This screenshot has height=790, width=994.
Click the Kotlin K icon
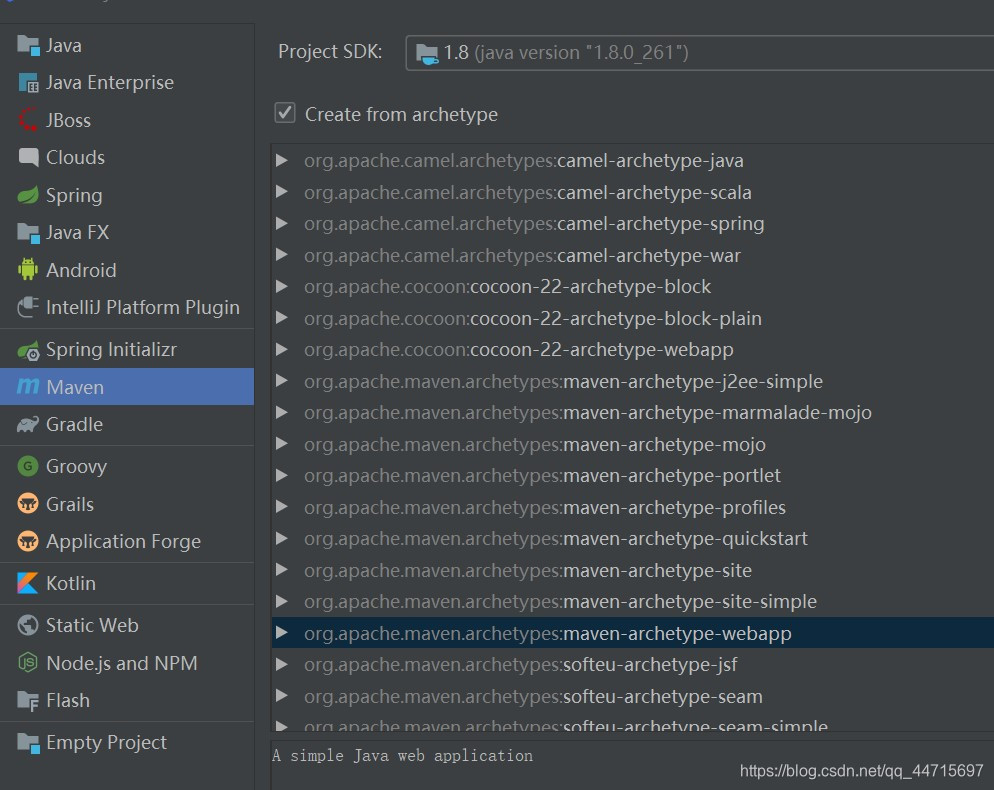tap(28, 583)
